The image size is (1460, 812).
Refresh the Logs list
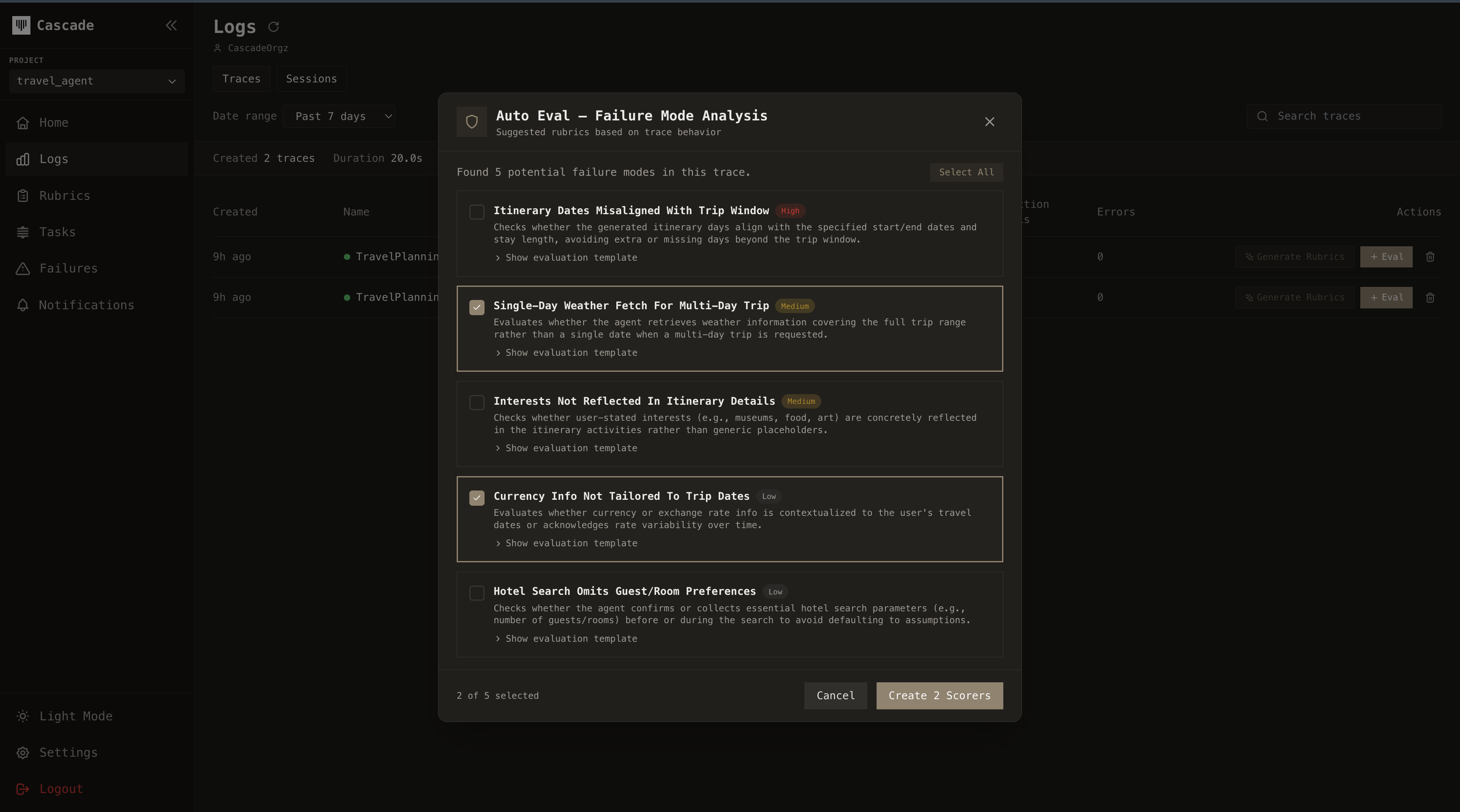click(274, 27)
